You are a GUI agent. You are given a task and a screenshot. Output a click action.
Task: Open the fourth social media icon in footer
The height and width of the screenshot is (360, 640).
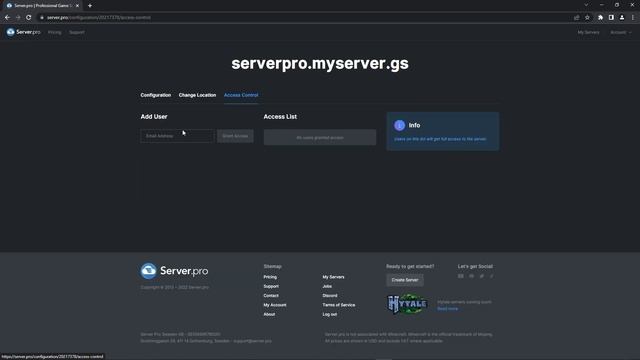pos(491,276)
